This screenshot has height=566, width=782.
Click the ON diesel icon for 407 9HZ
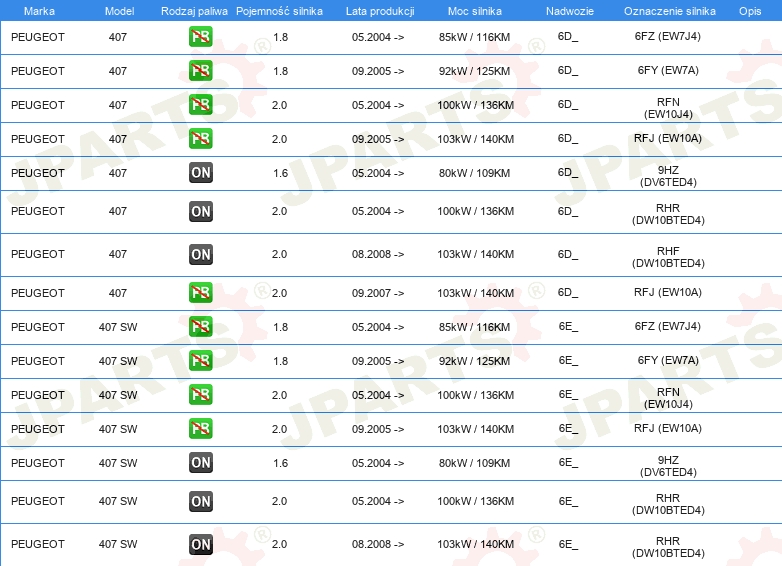pos(201,173)
